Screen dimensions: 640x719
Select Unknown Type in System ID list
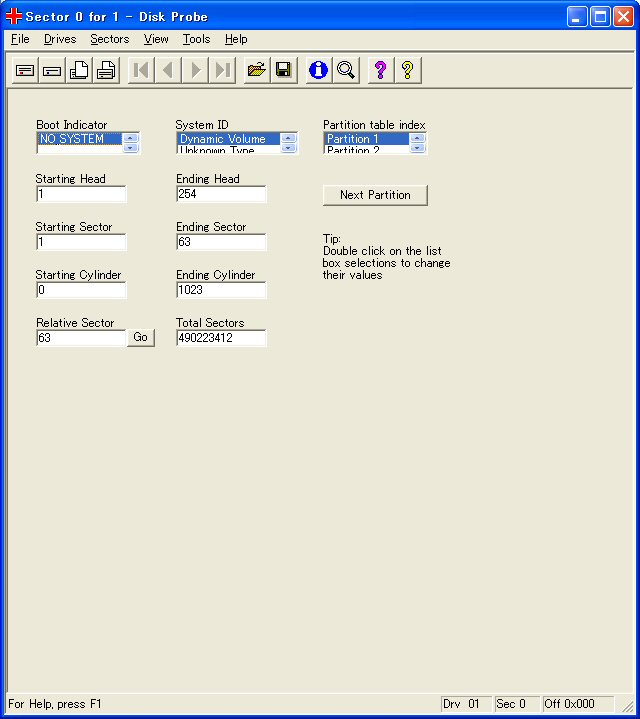(x=228, y=149)
